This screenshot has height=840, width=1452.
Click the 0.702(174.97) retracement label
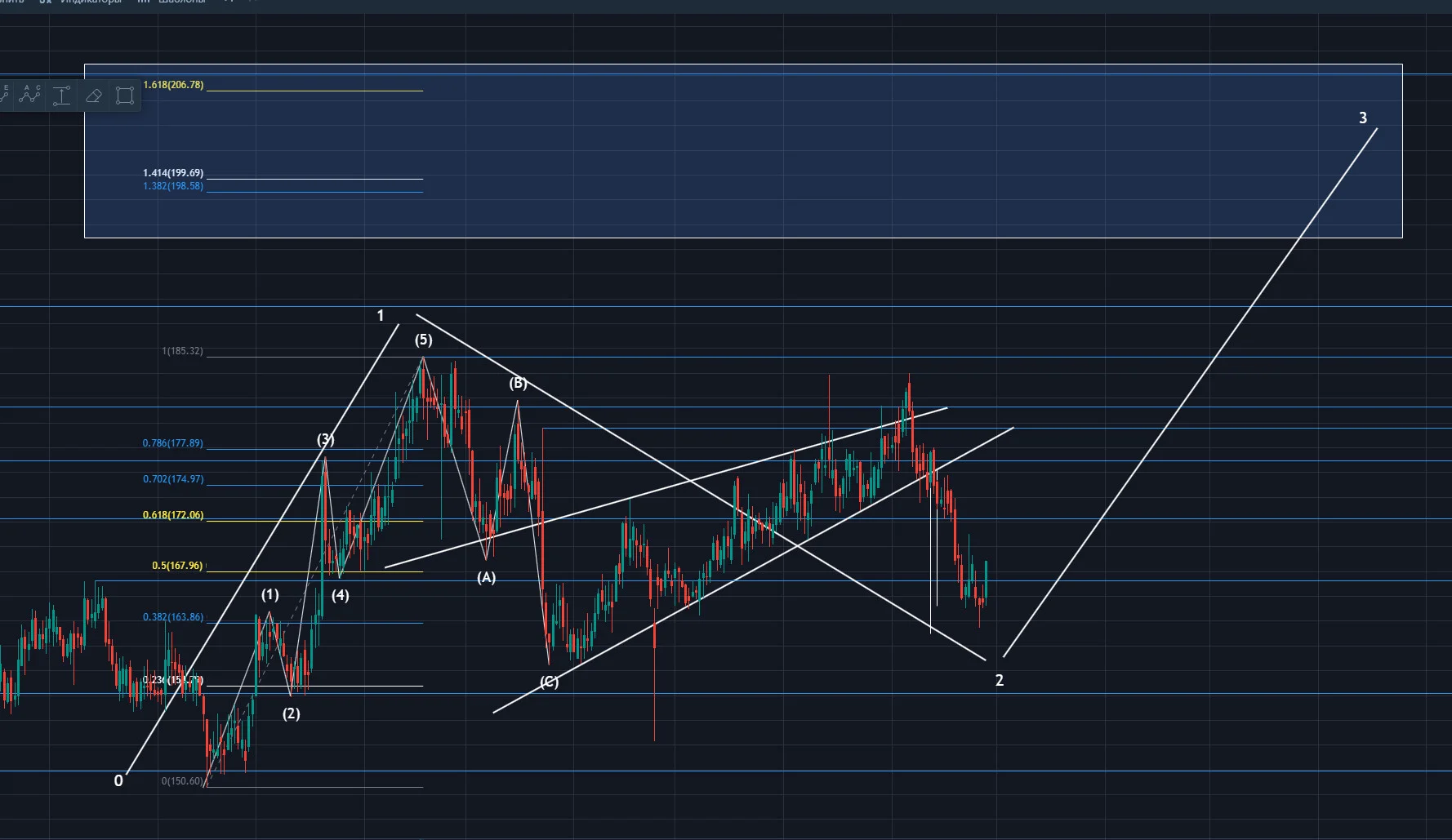pos(173,479)
